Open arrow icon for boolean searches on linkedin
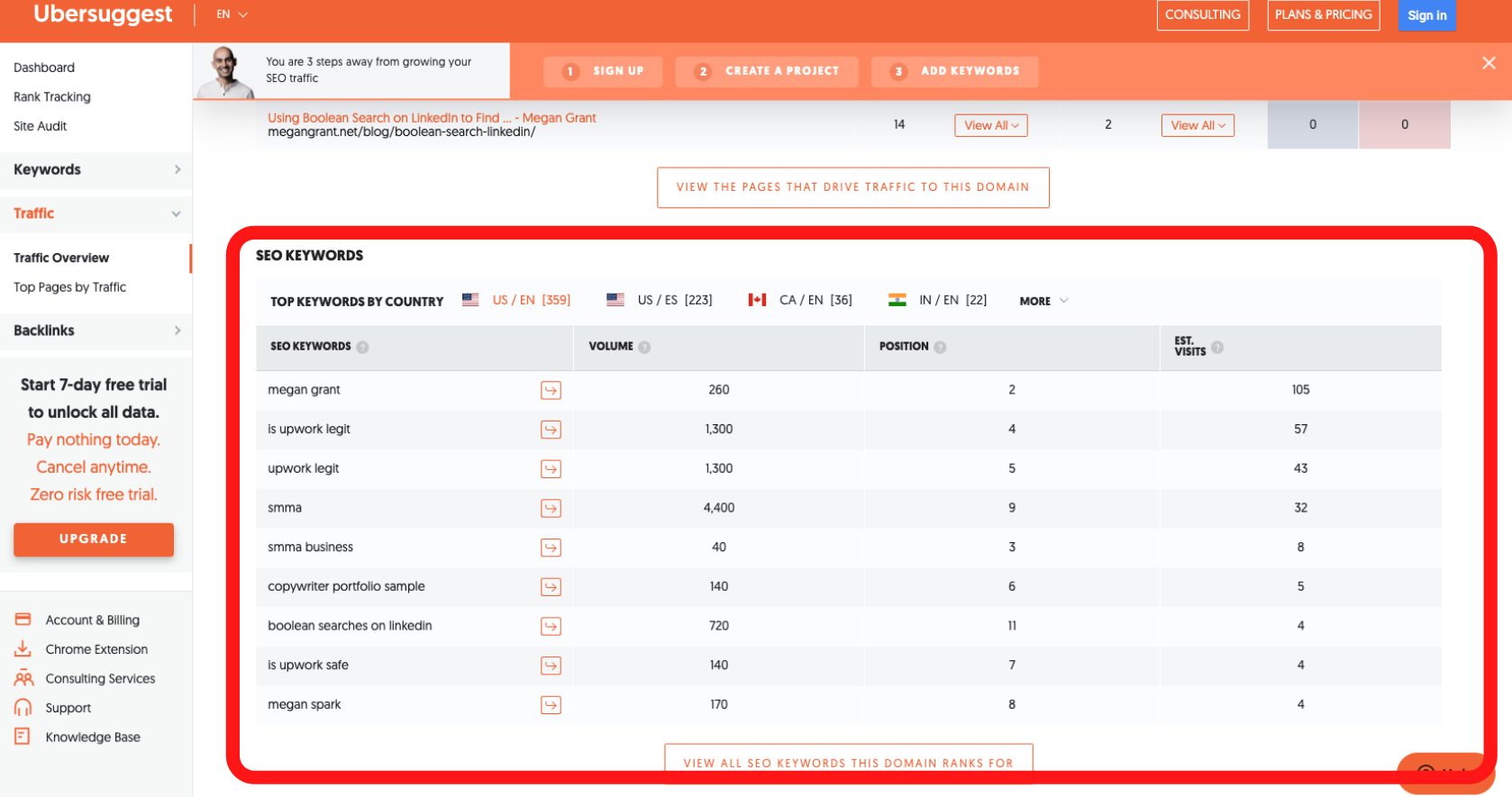Screen dimensions: 1512x797 coord(551,626)
